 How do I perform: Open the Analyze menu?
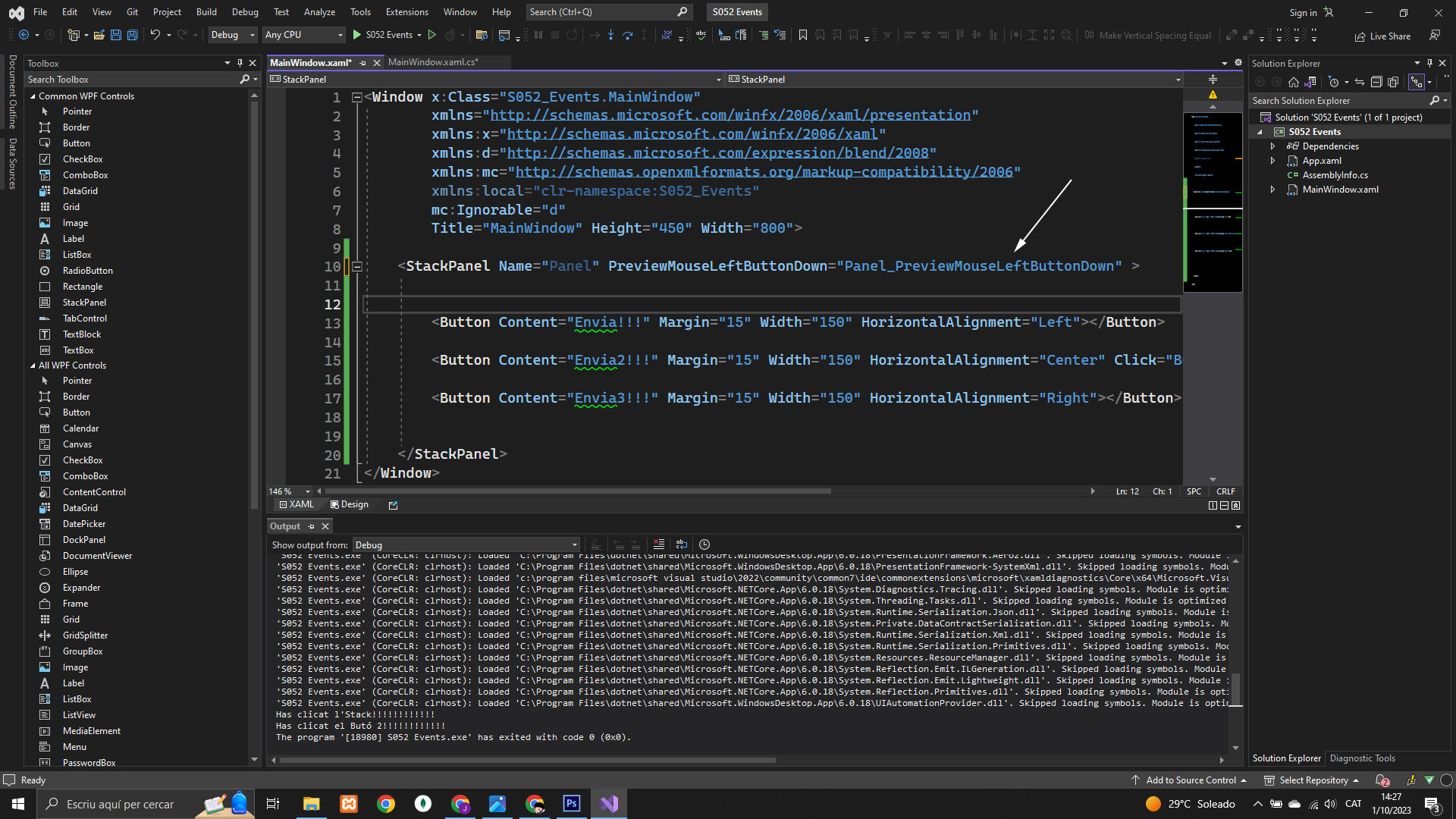tap(319, 11)
